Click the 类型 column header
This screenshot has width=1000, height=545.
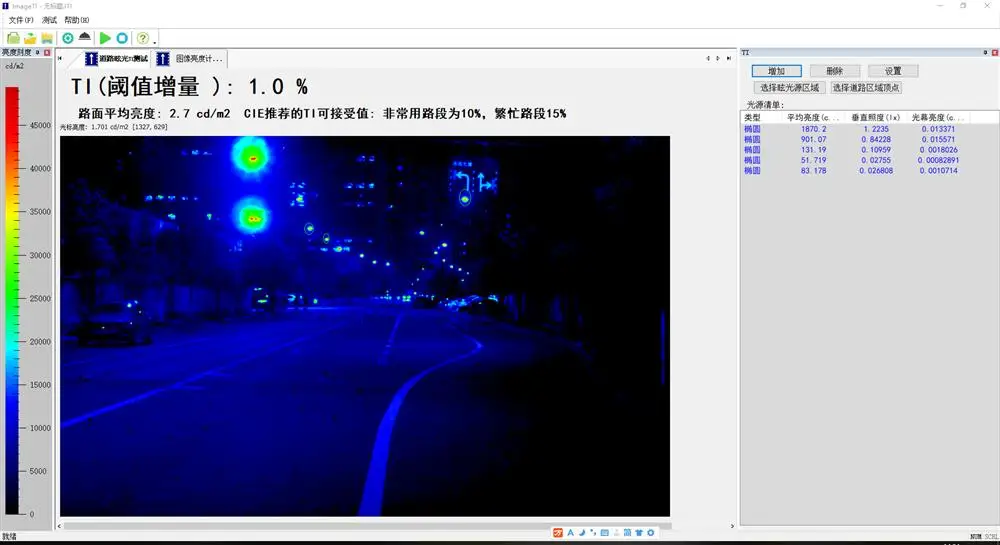[x=760, y=117]
